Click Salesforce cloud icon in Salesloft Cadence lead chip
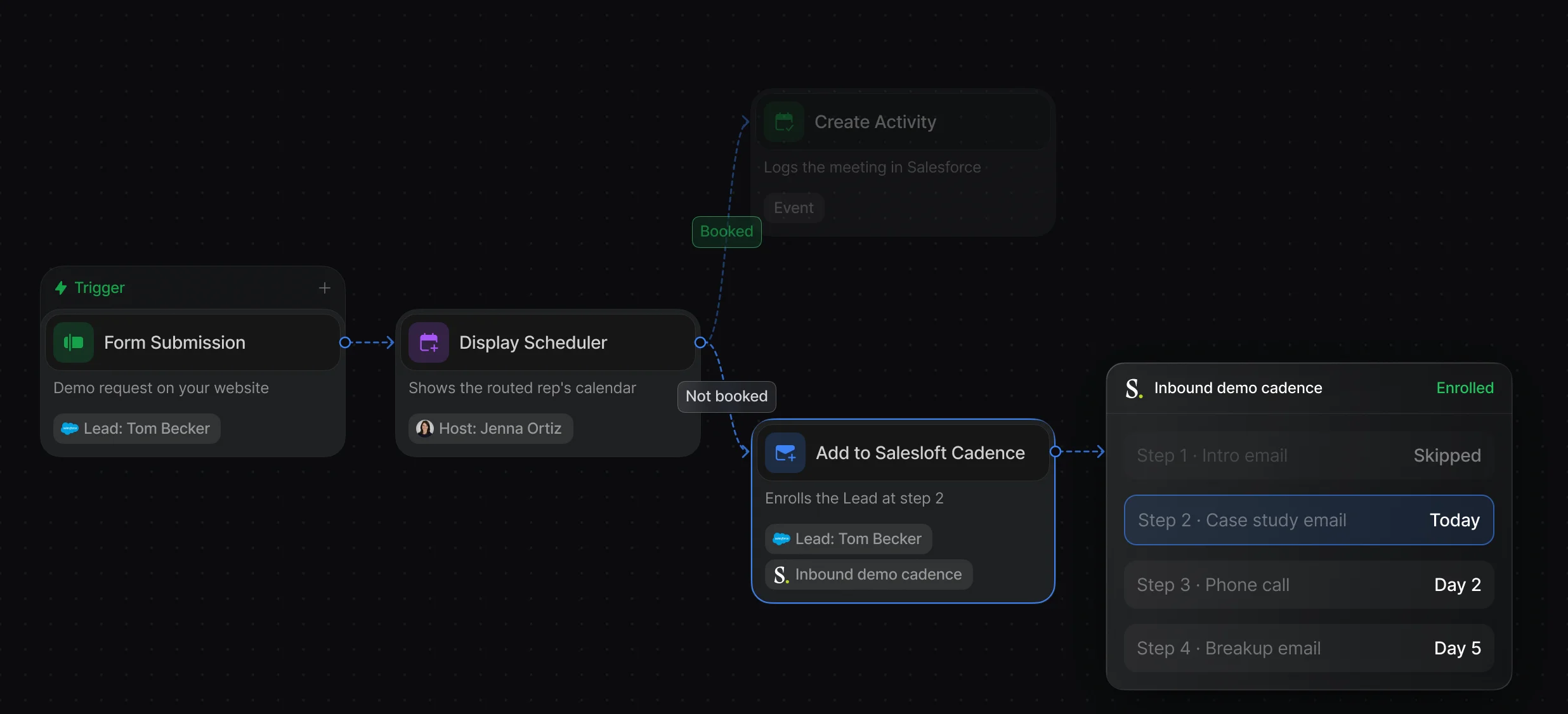Screen dimensions: 1568x714 click(781, 539)
